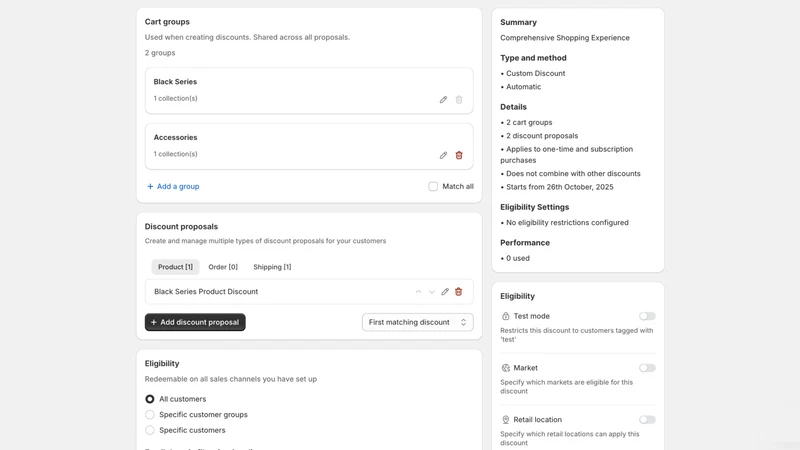Screen dimensions: 800x450
Task: Switch to the Order [0] tab
Action: tap(223, 267)
